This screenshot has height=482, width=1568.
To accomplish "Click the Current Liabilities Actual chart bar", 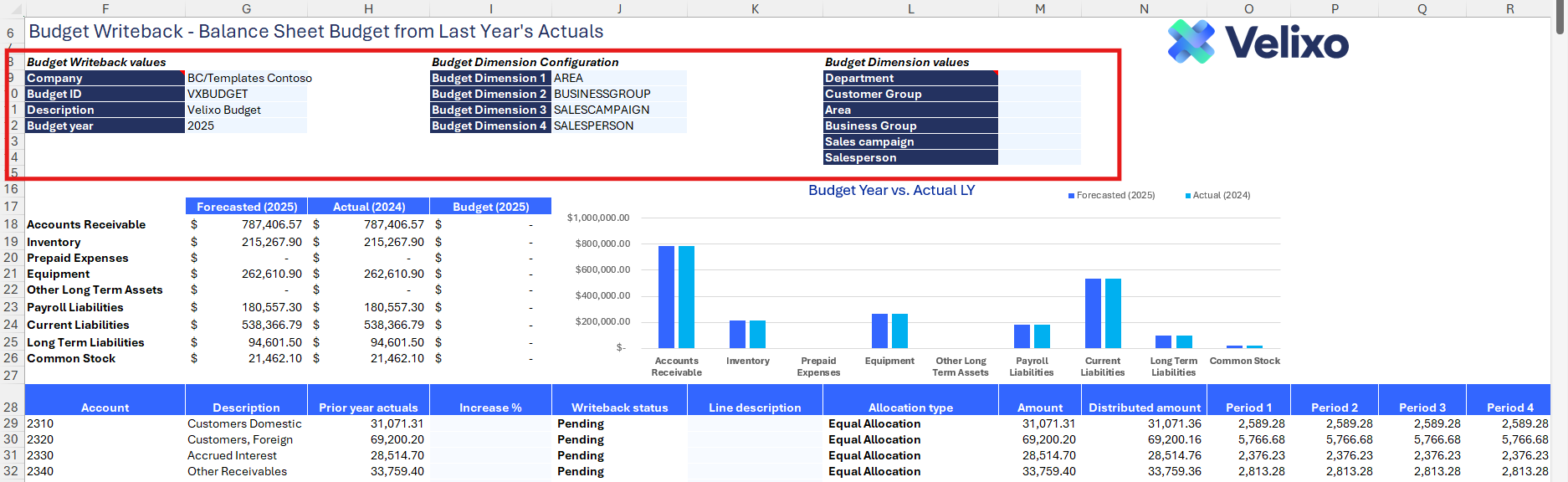I will (1113, 313).
